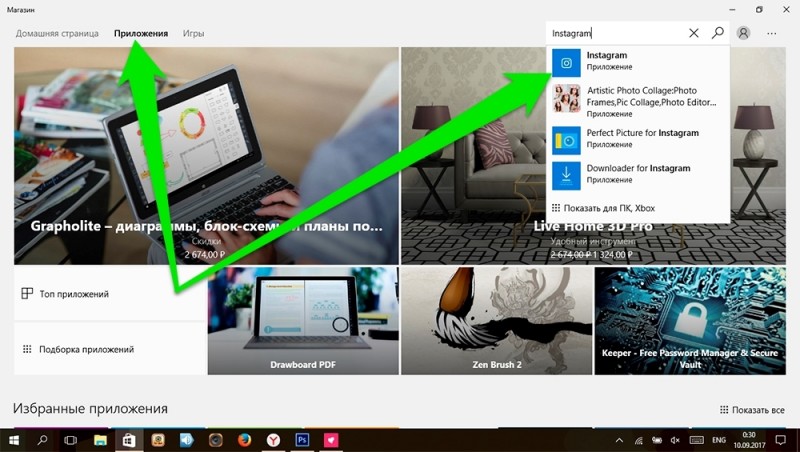Viewport: 800px width, 452px height.
Task: Select the Instagram app suggestion
Action: pyautogui.click(x=638, y=62)
